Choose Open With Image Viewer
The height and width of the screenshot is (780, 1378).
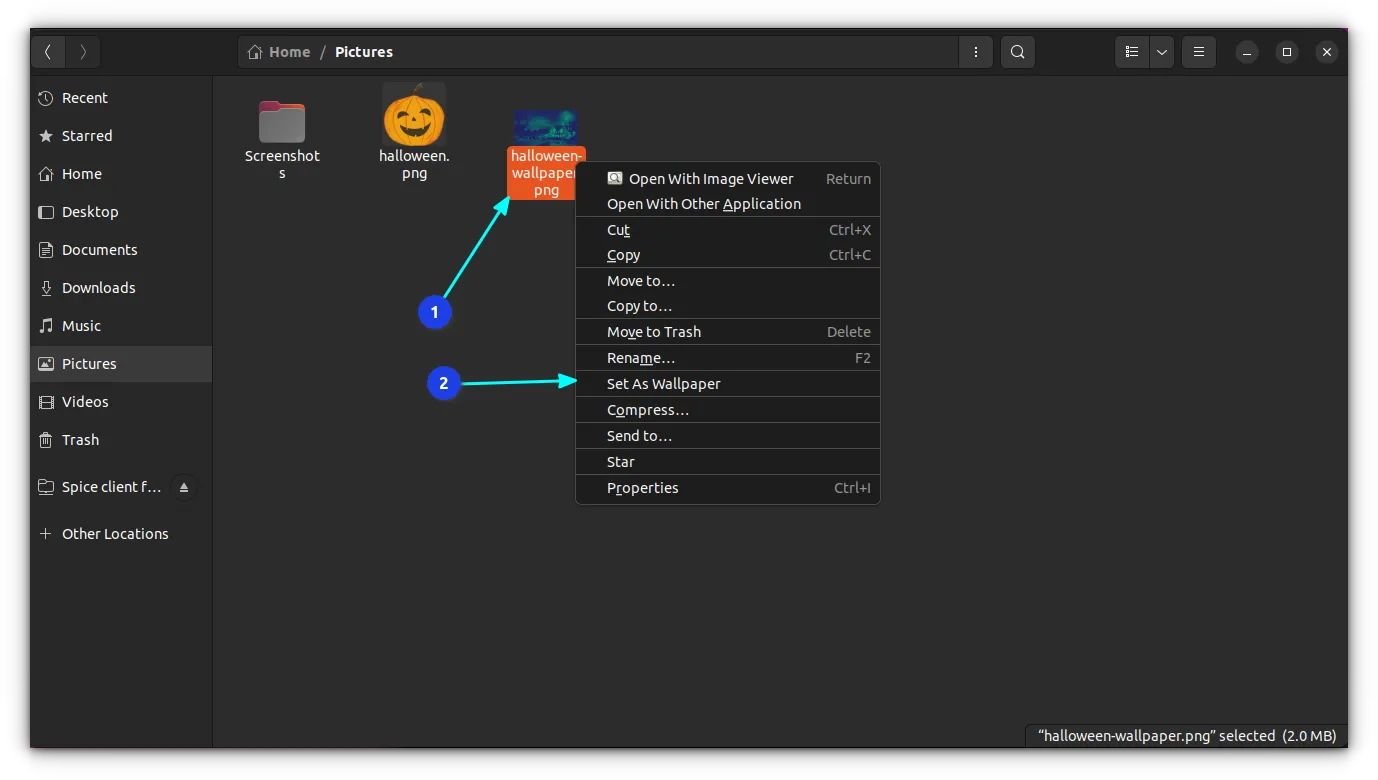[710, 179]
